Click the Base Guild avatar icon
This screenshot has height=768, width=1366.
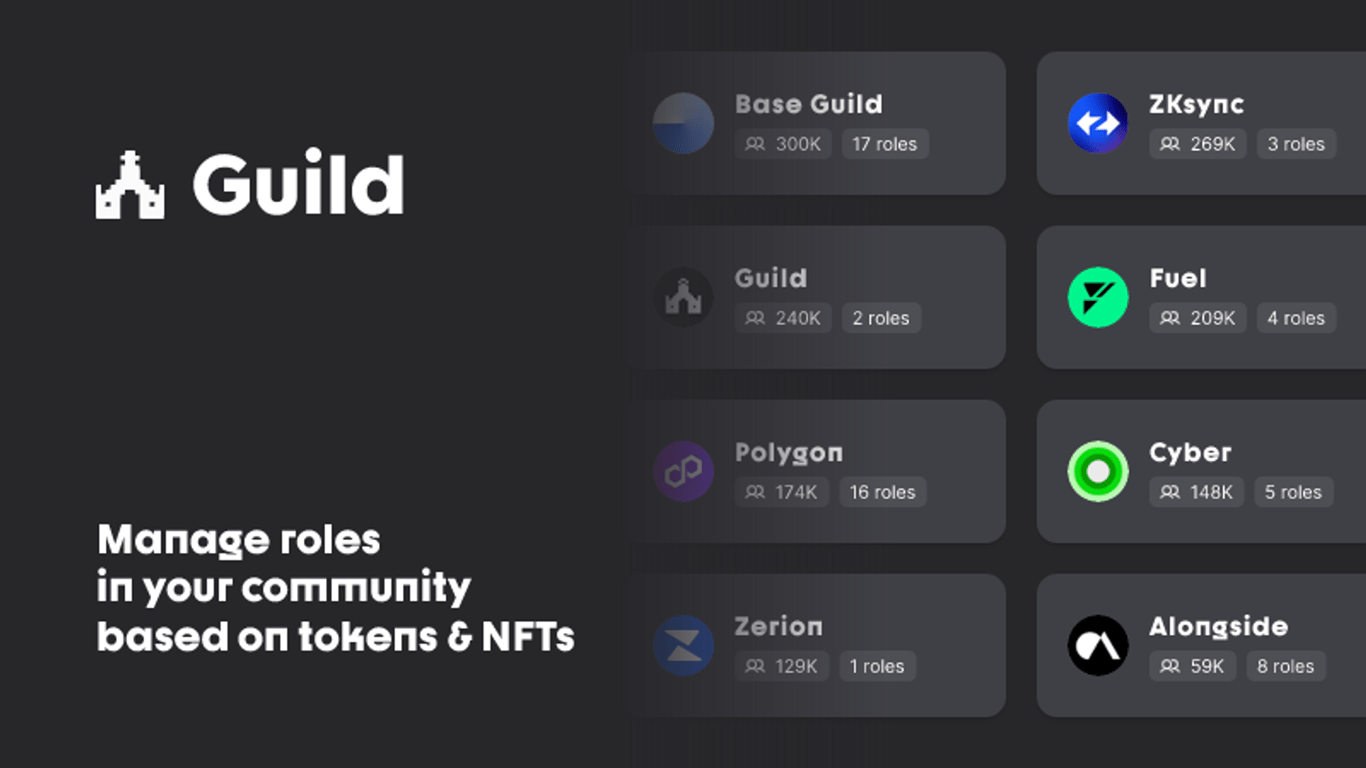683,123
